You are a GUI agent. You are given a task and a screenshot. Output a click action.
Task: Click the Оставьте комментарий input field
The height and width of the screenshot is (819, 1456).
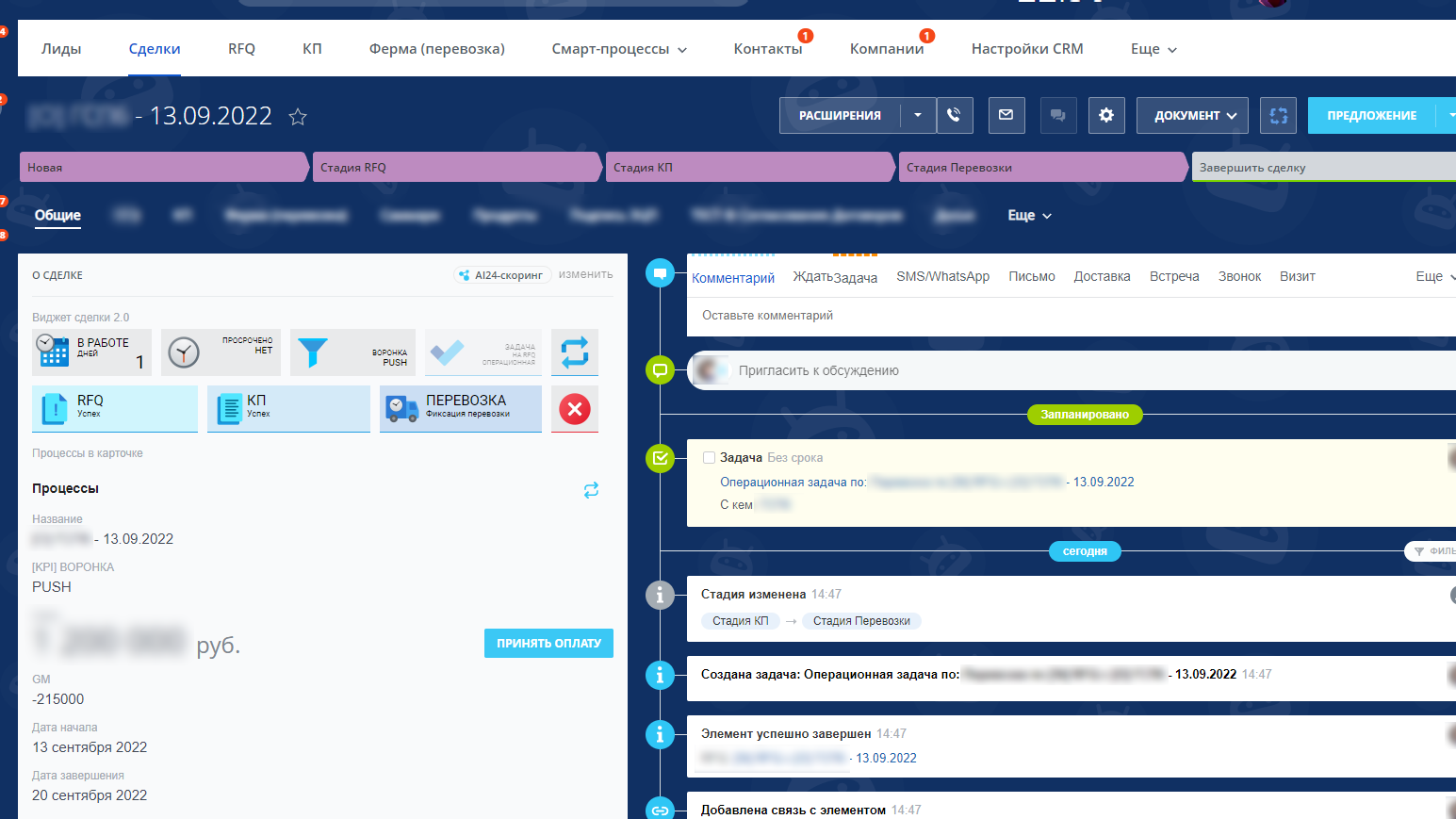pos(1037,316)
